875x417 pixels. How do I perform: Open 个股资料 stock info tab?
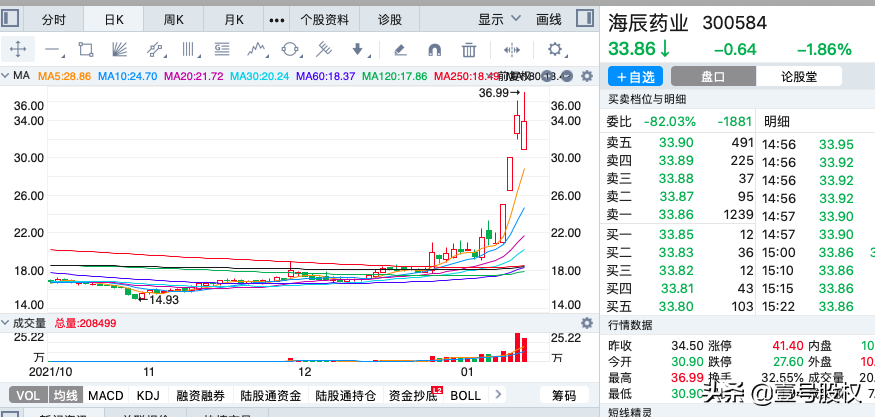(324, 20)
